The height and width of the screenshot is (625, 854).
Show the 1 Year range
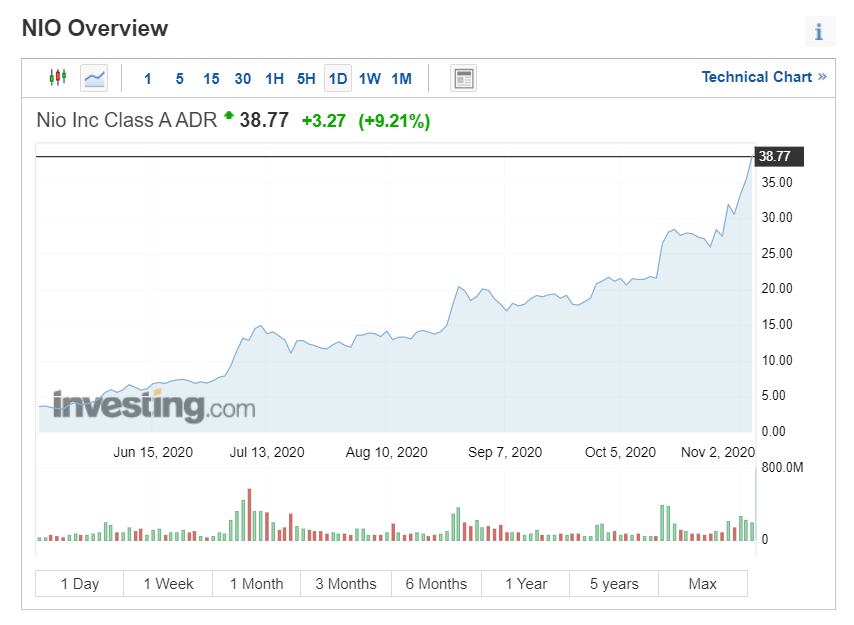click(x=526, y=584)
